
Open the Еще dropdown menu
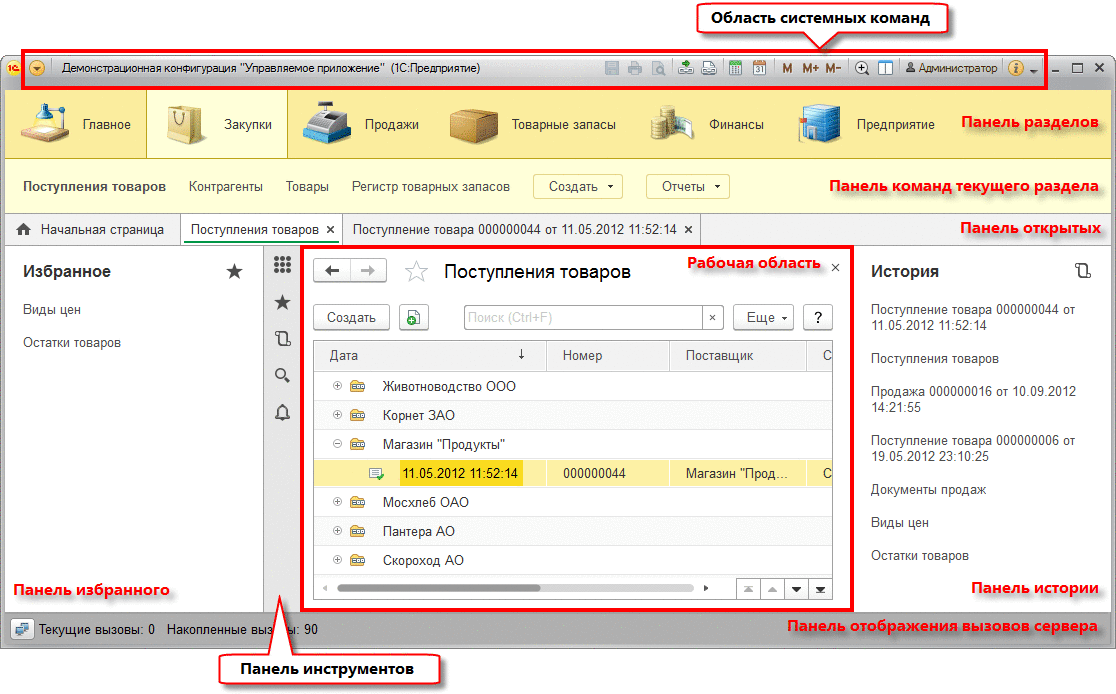click(764, 317)
